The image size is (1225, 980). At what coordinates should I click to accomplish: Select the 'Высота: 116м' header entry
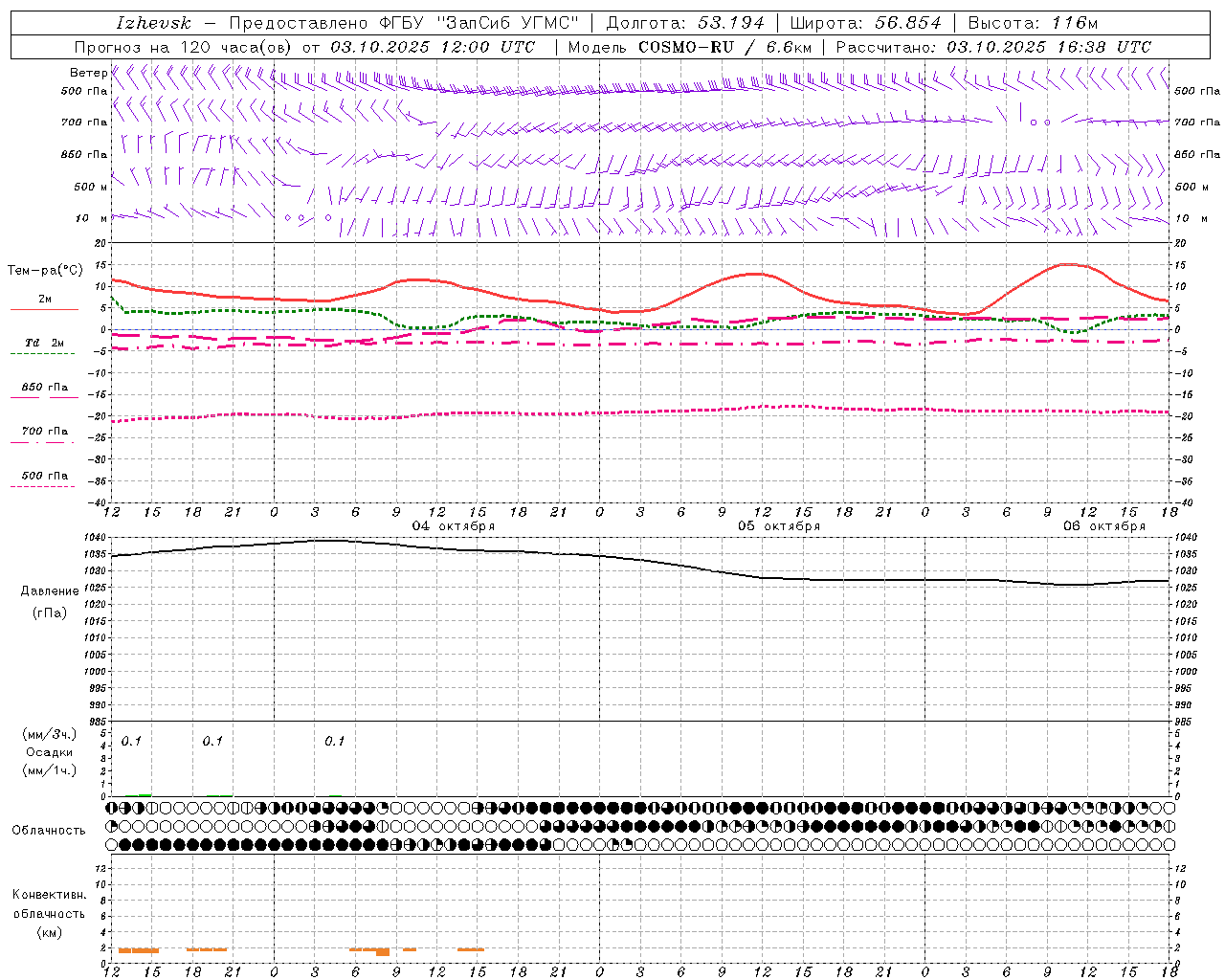click(1033, 23)
